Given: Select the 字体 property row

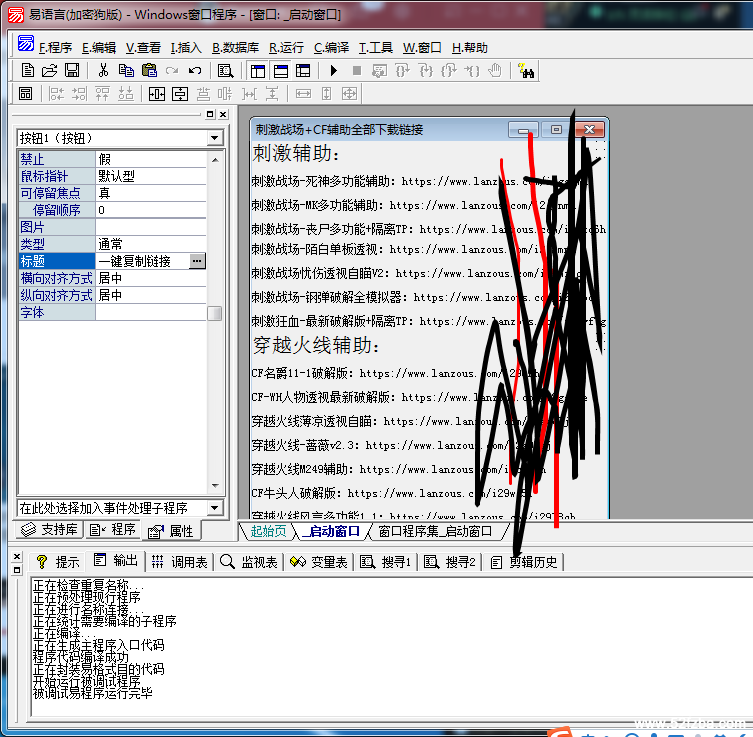Looking at the screenshot, I should coord(113,312).
